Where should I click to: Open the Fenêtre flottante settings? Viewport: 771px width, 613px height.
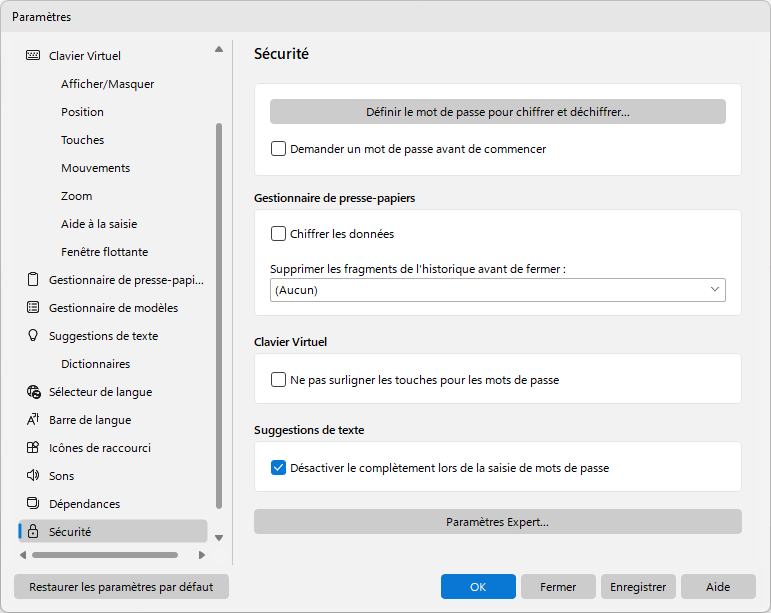[x=104, y=252]
